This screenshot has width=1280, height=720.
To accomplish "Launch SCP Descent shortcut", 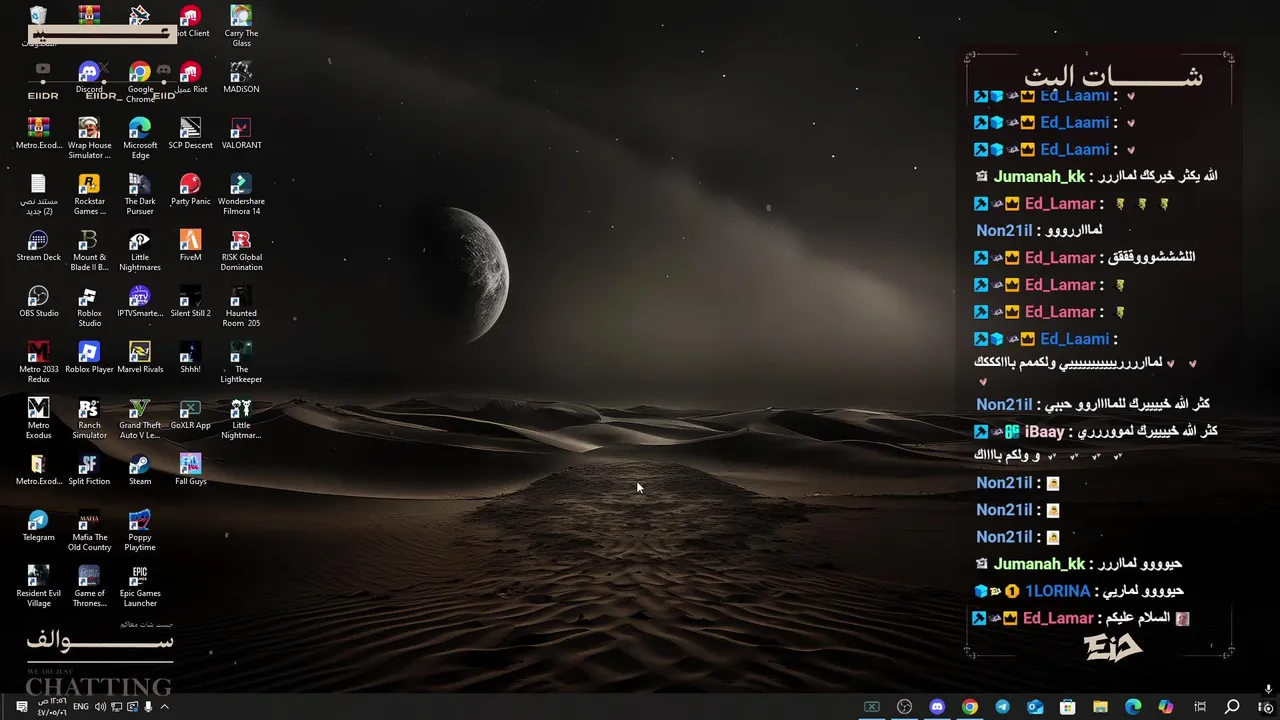I will pos(190,133).
